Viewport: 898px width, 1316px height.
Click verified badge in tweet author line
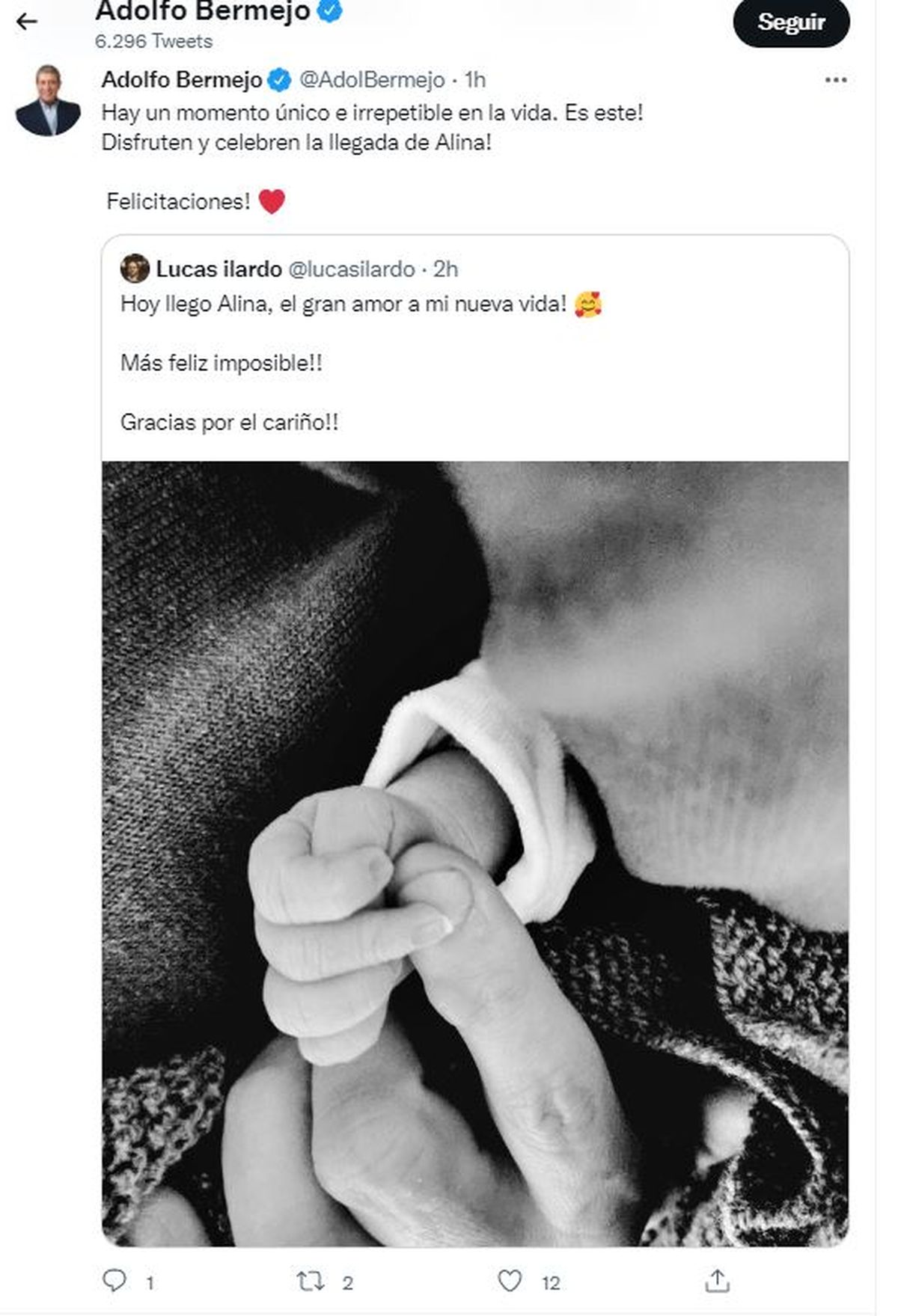pyautogui.click(x=280, y=79)
